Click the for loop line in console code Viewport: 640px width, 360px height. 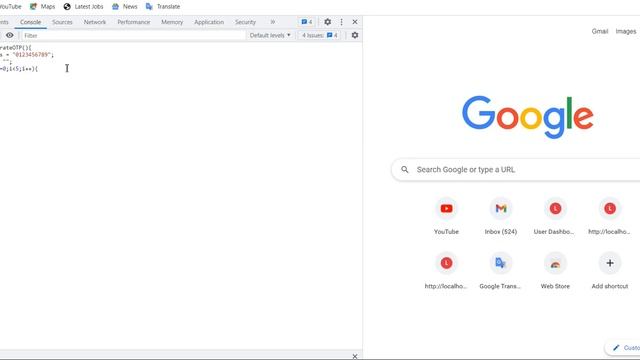[19, 69]
